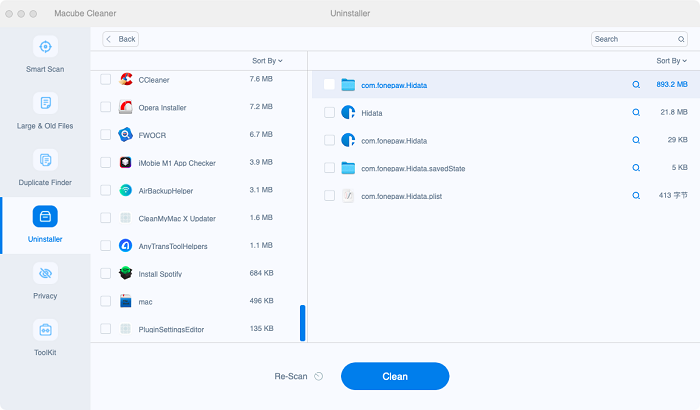The width and height of the screenshot is (700, 410).
Task: Go to Duplicate Finder
Action: pyautogui.click(x=44, y=166)
